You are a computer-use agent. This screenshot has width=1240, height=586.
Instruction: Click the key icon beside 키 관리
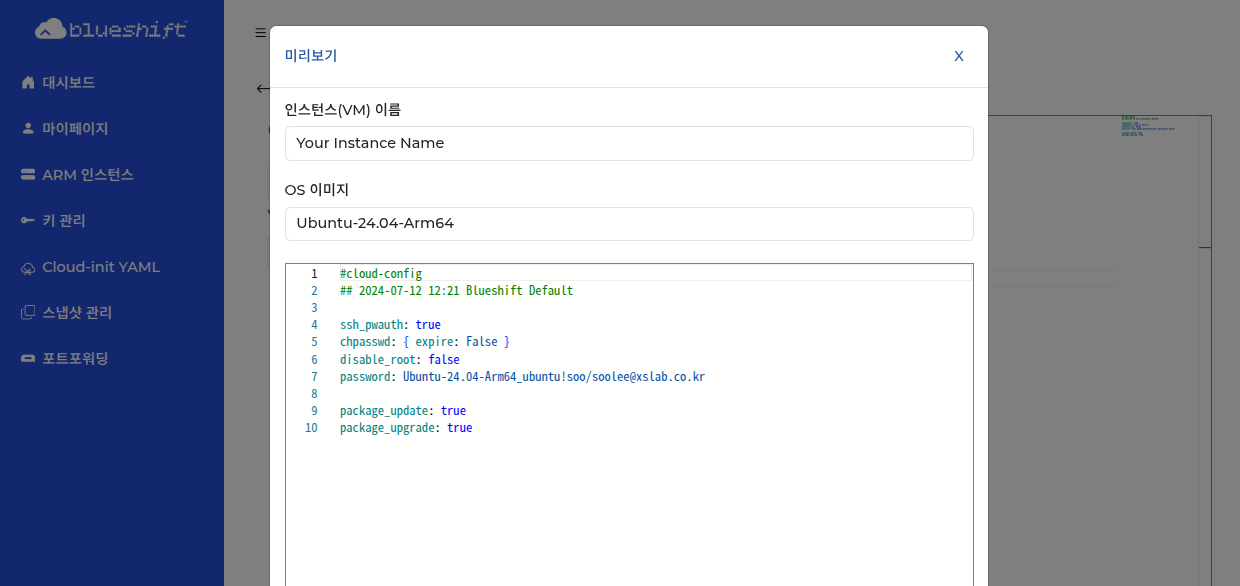point(28,221)
